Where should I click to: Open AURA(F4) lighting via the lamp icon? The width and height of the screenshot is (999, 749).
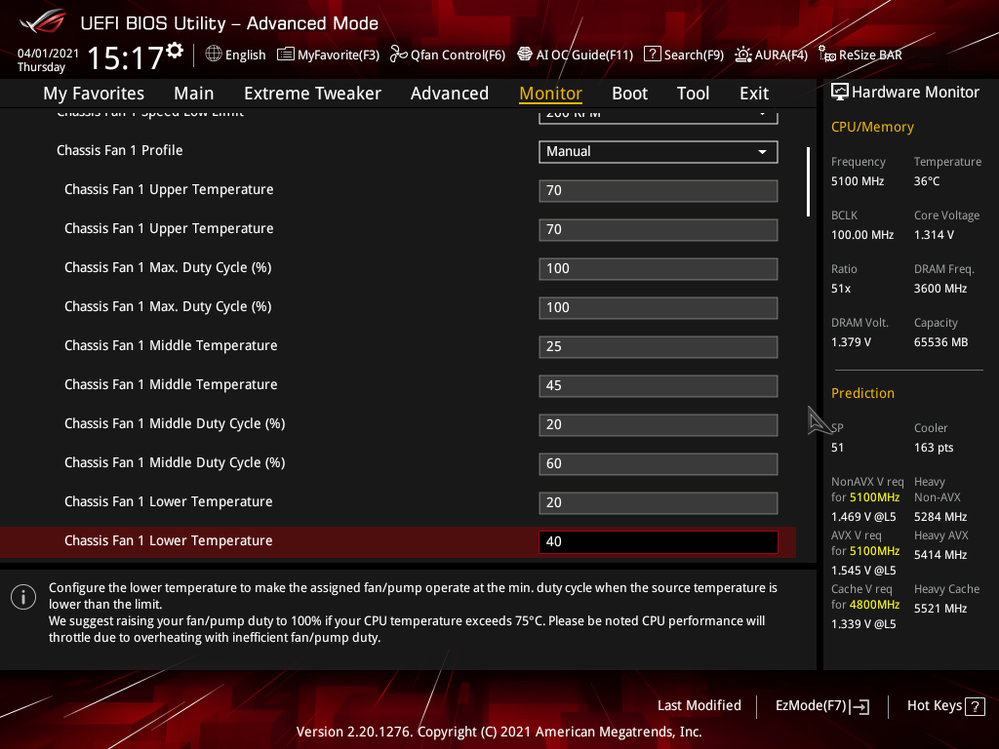(x=743, y=54)
